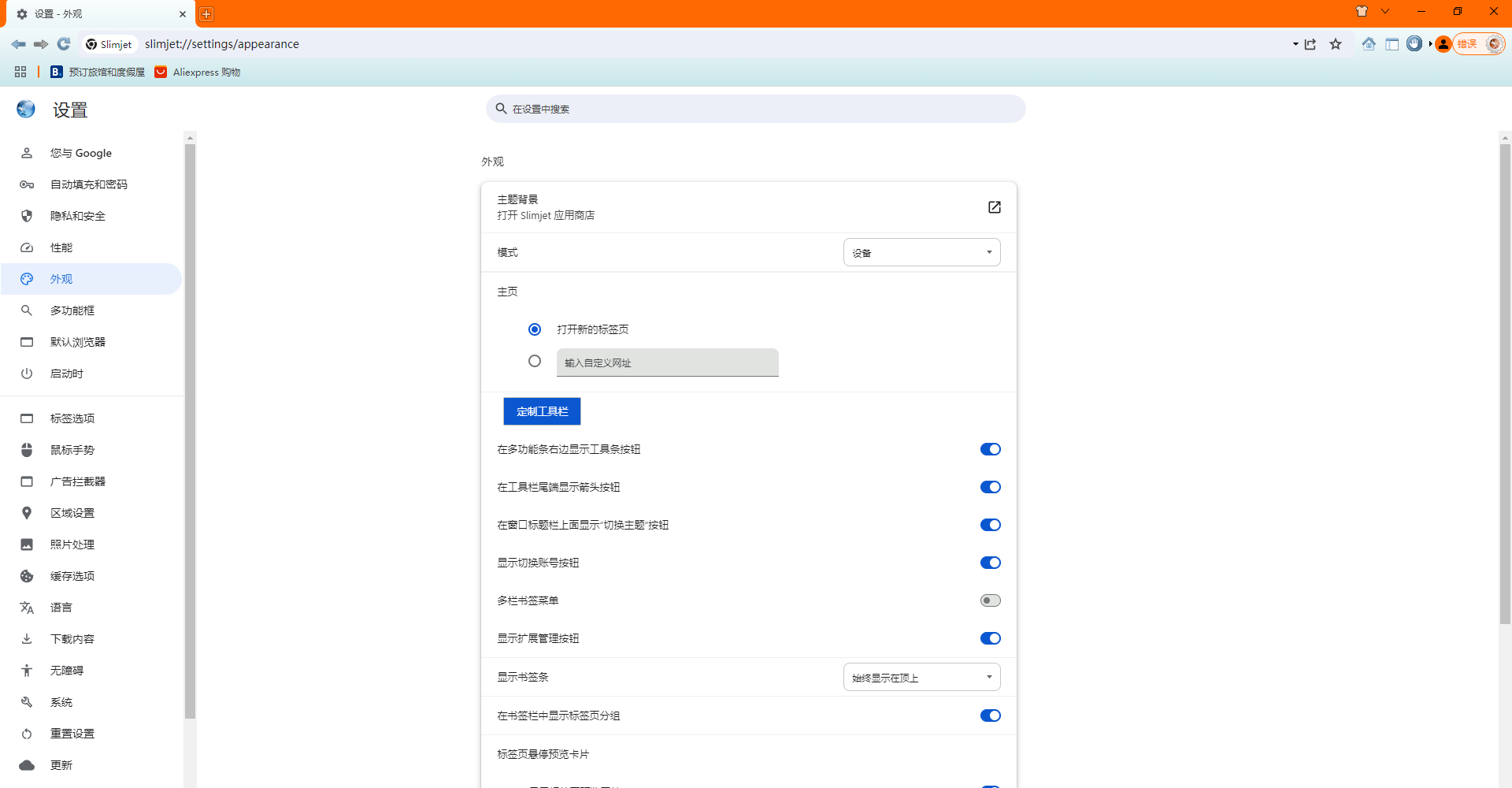Toggle 显示扩展管理按钮 switch
The height and width of the screenshot is (788, 1512).
coord(990,638)
